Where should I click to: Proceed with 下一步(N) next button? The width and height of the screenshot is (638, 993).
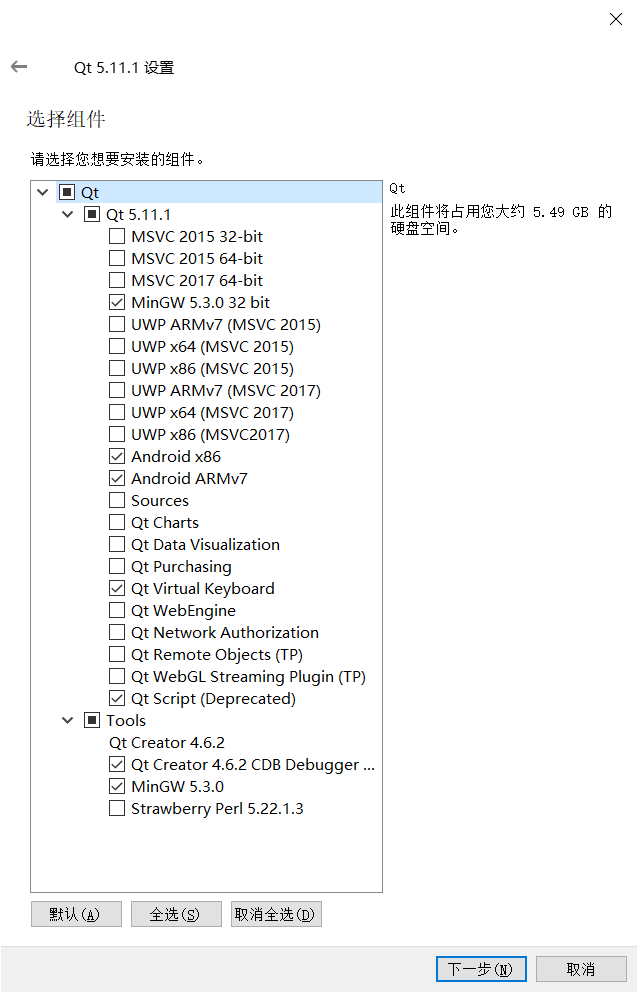tap(482, 969)
